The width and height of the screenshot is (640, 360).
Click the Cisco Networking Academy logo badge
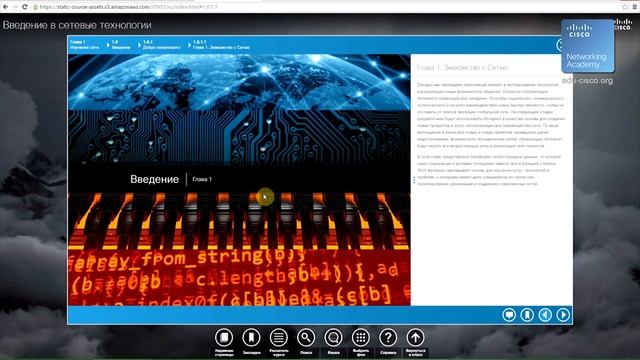(587, 46)
